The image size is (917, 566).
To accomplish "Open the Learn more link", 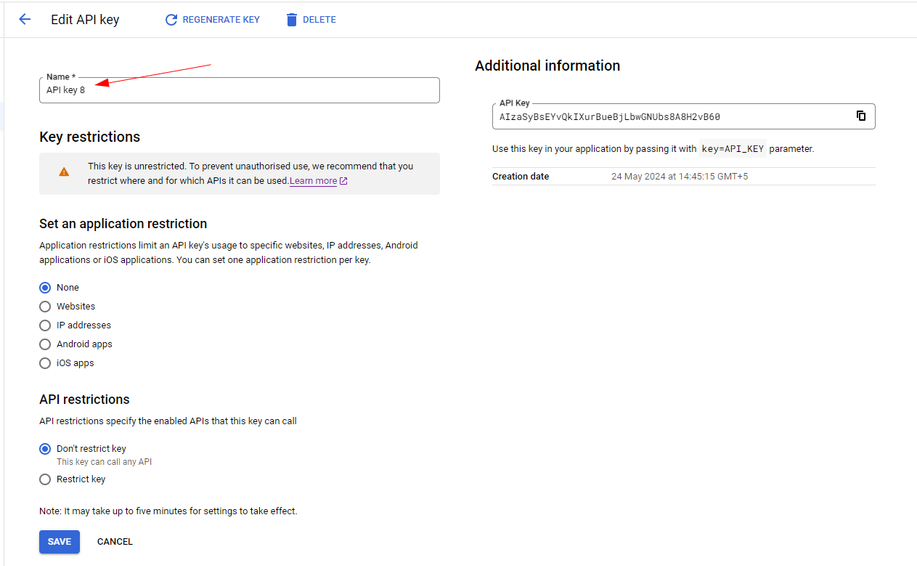I will 313,181.
